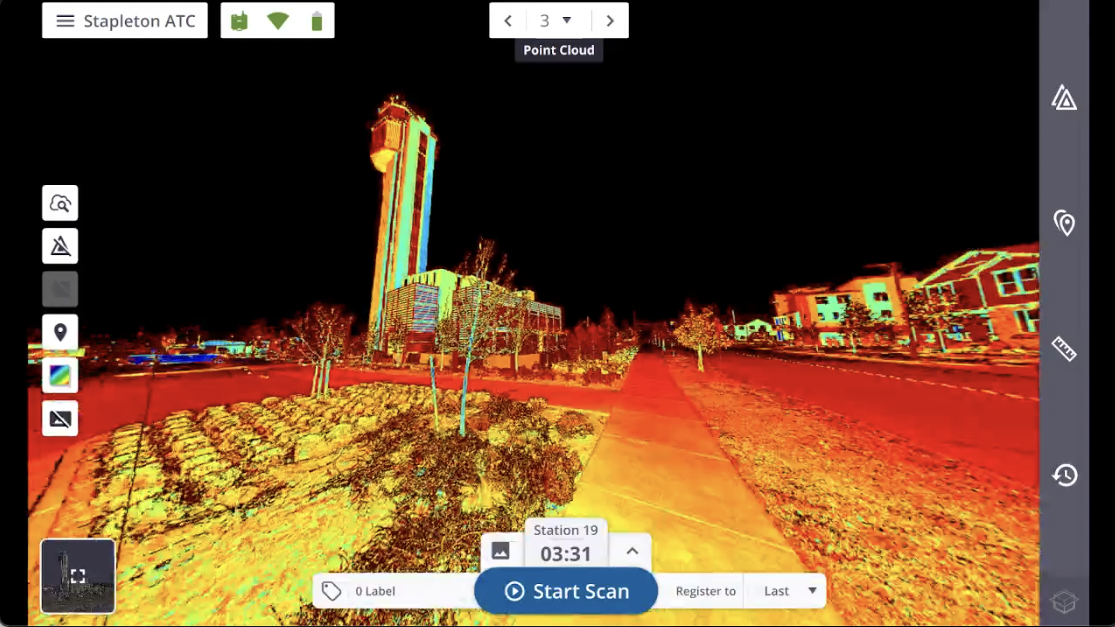This screenshot has height=627, width=1115.
Task: Toggle the location pin markers button
Action: [60, 332]
